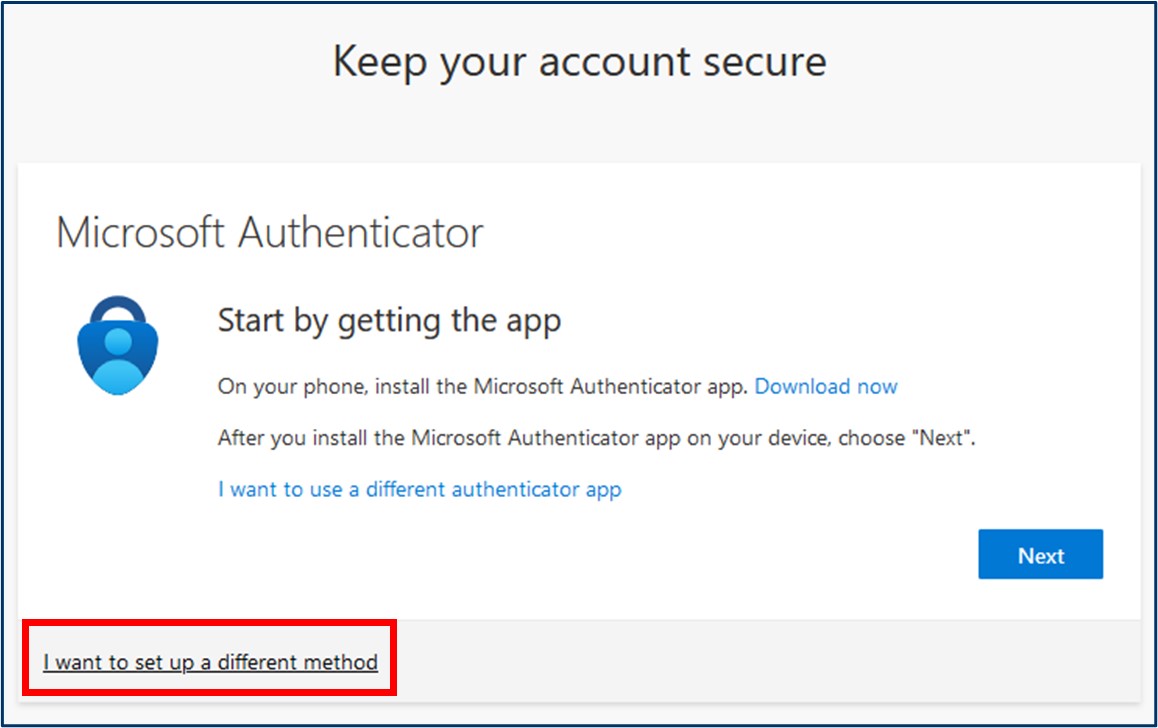Click the gray footer strip right of the red box
Screen dimensions: 1158x728
point(768,661)
